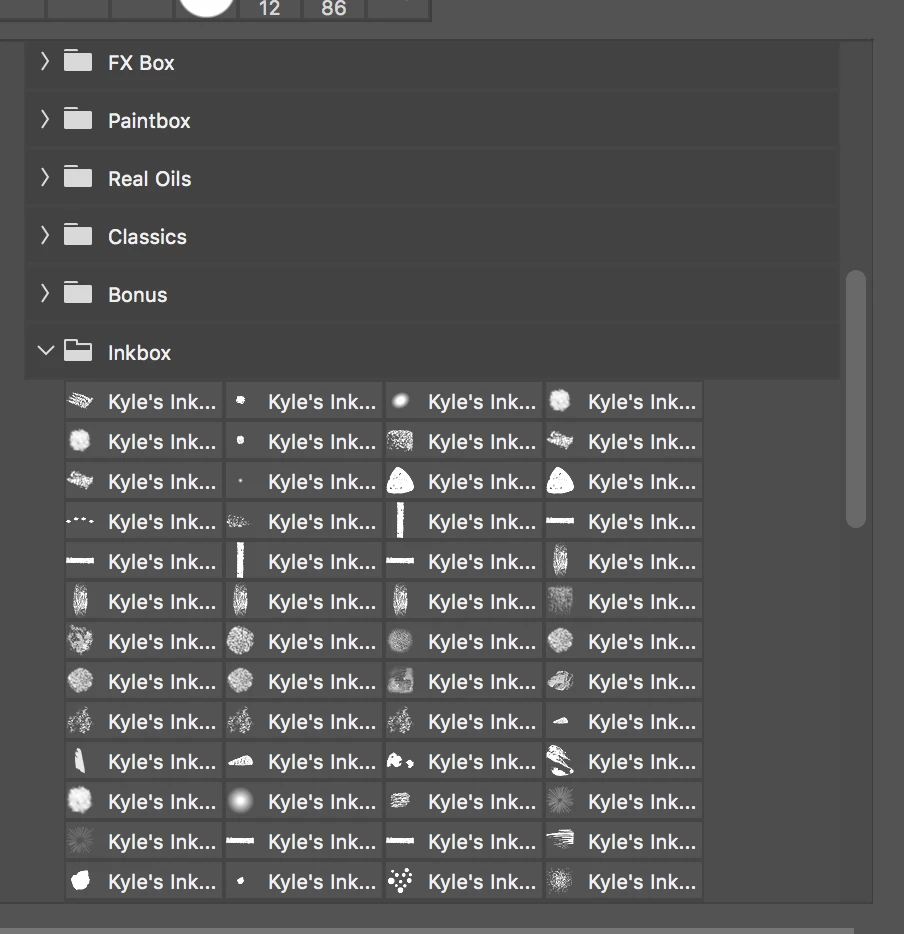The image size is (904, 934).
Task: Expand the Paintbox brush group
Action: coord(45,119)
